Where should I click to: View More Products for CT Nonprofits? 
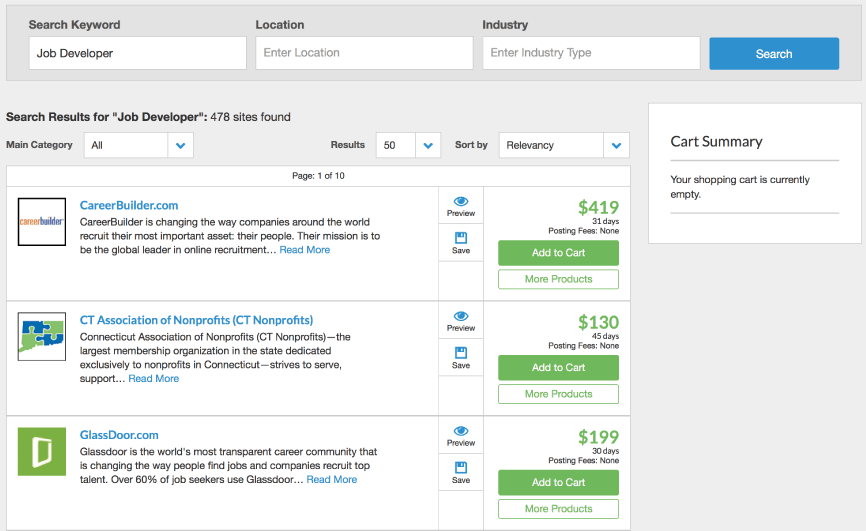(x=558, y=394)
